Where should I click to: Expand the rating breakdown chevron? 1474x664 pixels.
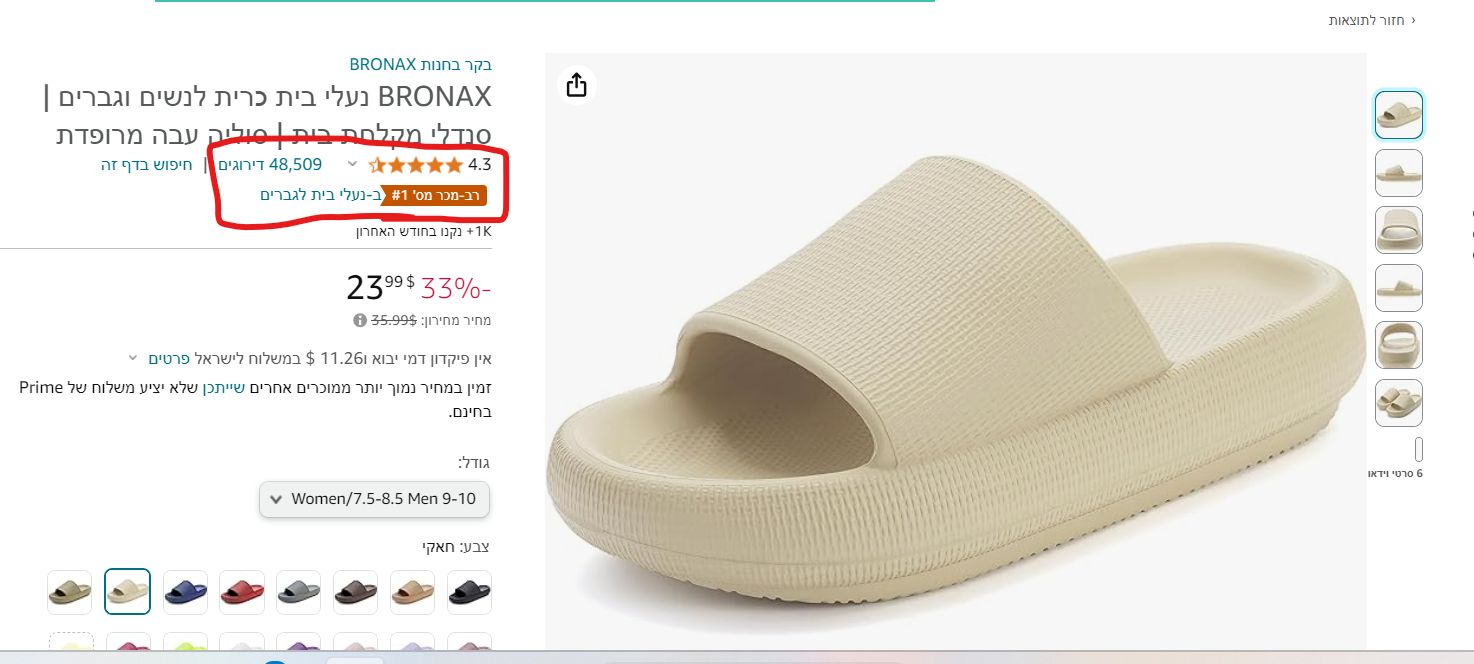pyautogui.click(x=352, y=165)
